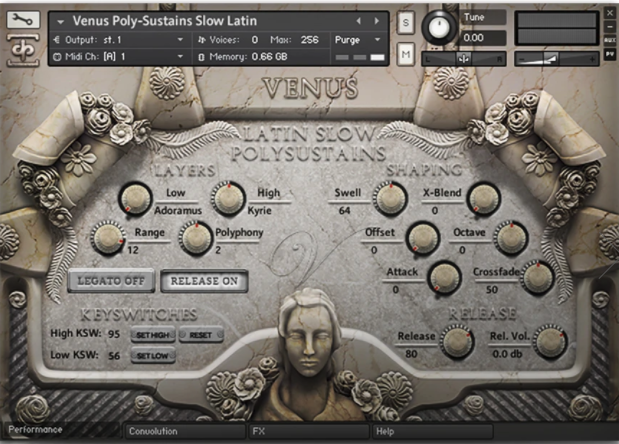Mute the instrument with the M button
Screen dimensions: 619x444
click(406, 54)
